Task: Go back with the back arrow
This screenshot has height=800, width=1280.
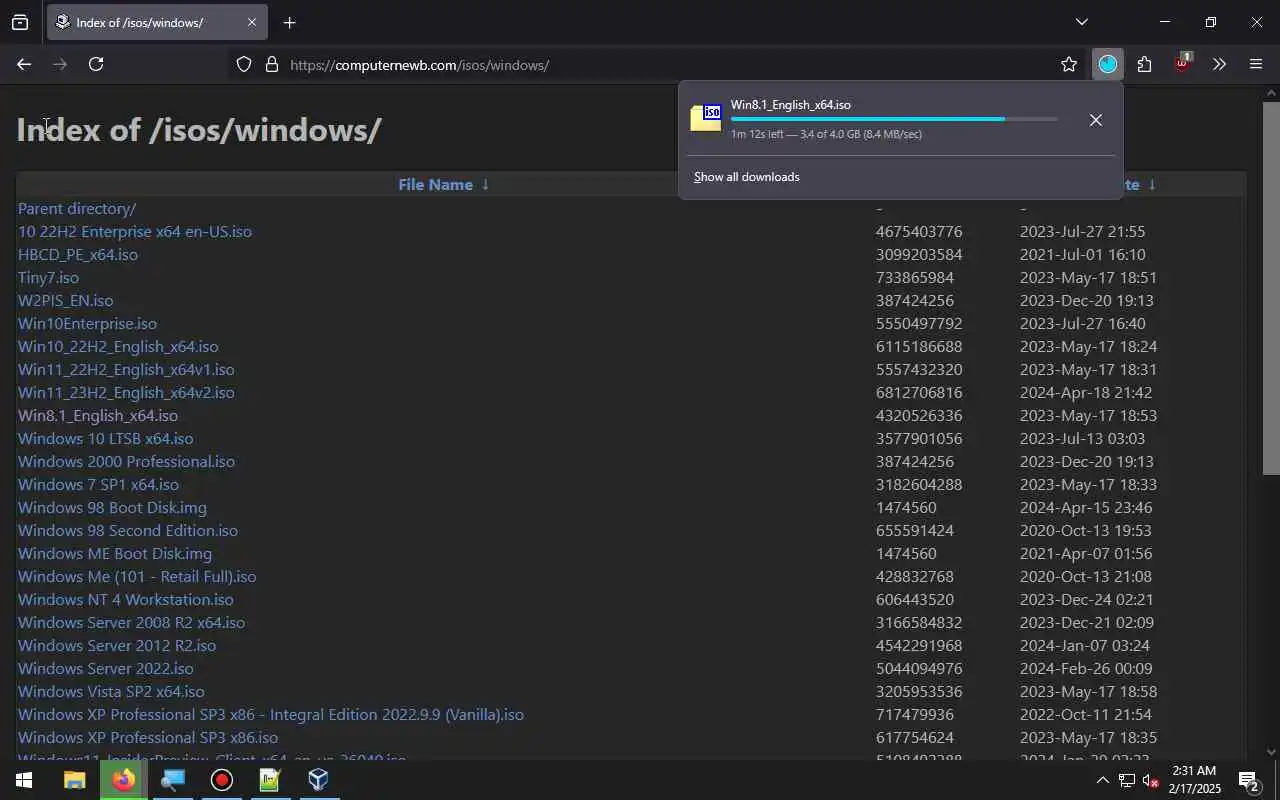Action: pyautogui.click(x=24, y=64)
